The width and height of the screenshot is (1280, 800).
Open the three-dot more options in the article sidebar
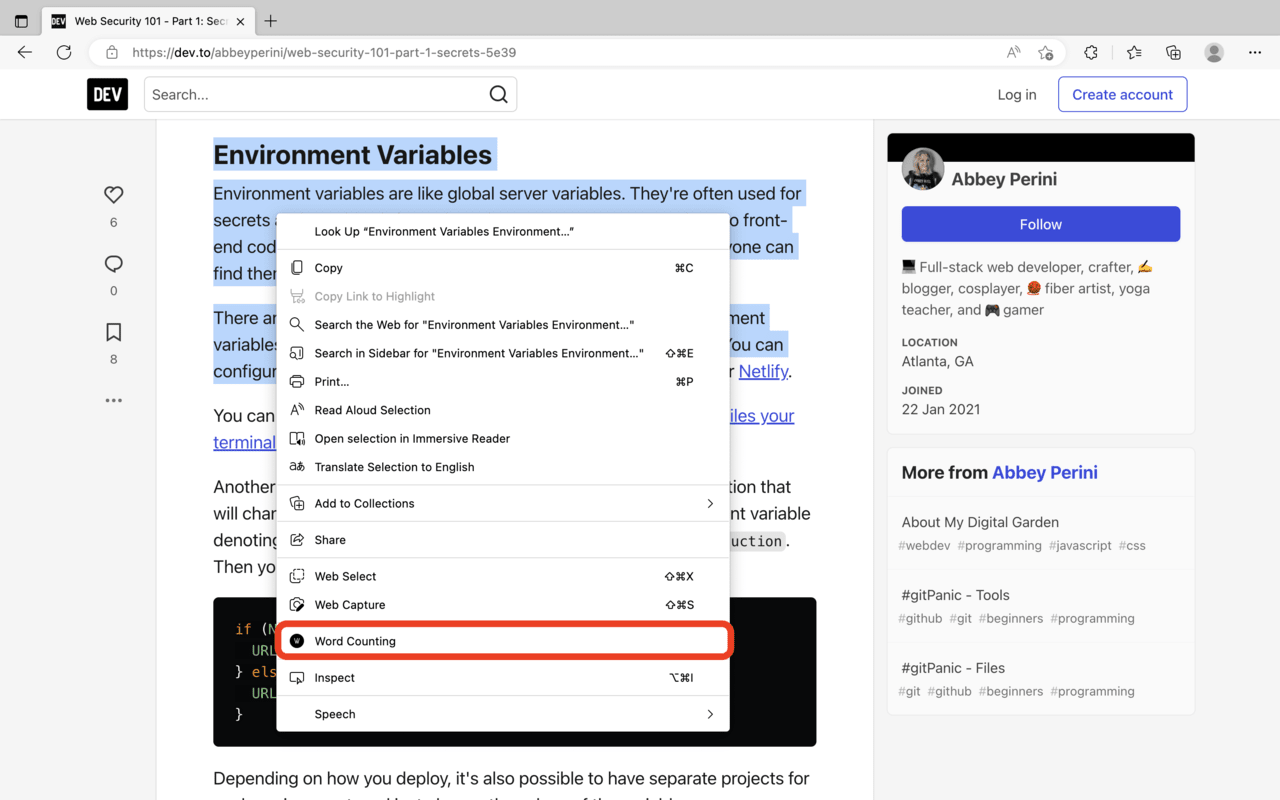tap(113, 400)
